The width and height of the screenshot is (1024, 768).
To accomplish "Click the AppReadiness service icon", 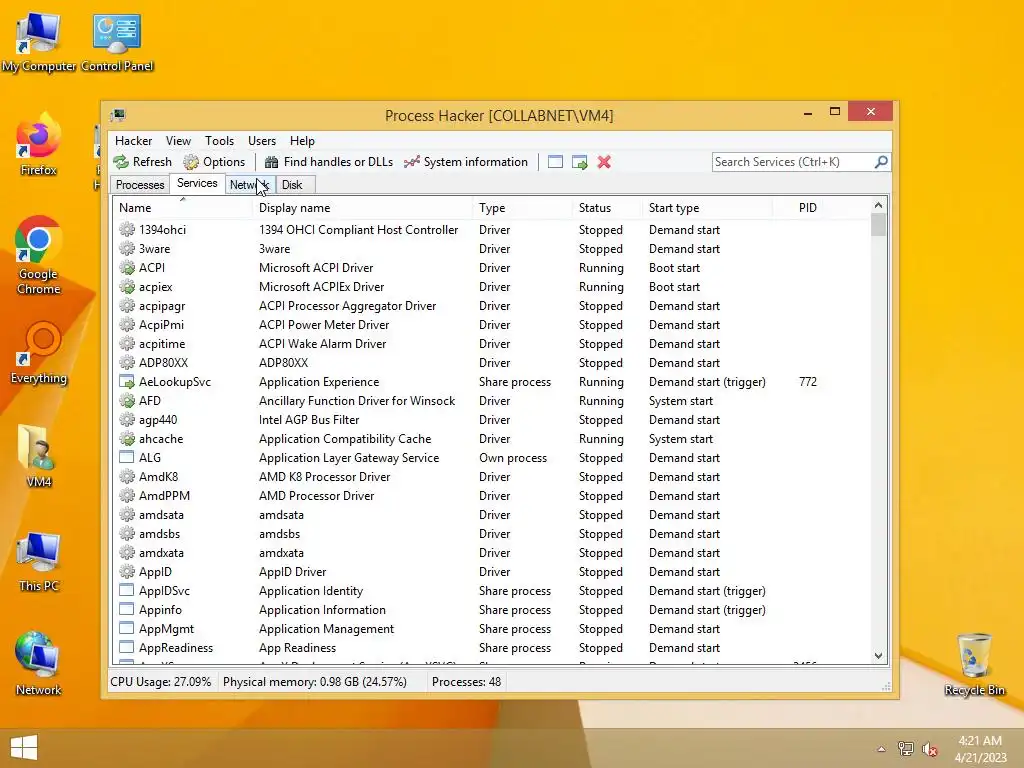I will tap(127, 647).
